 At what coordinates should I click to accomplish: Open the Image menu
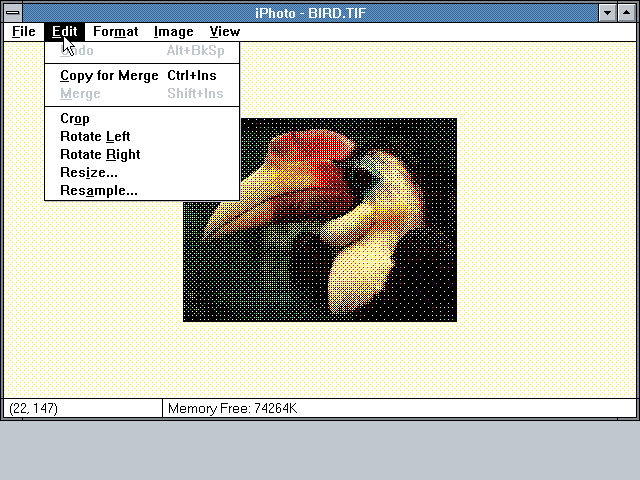coord(173,31)
